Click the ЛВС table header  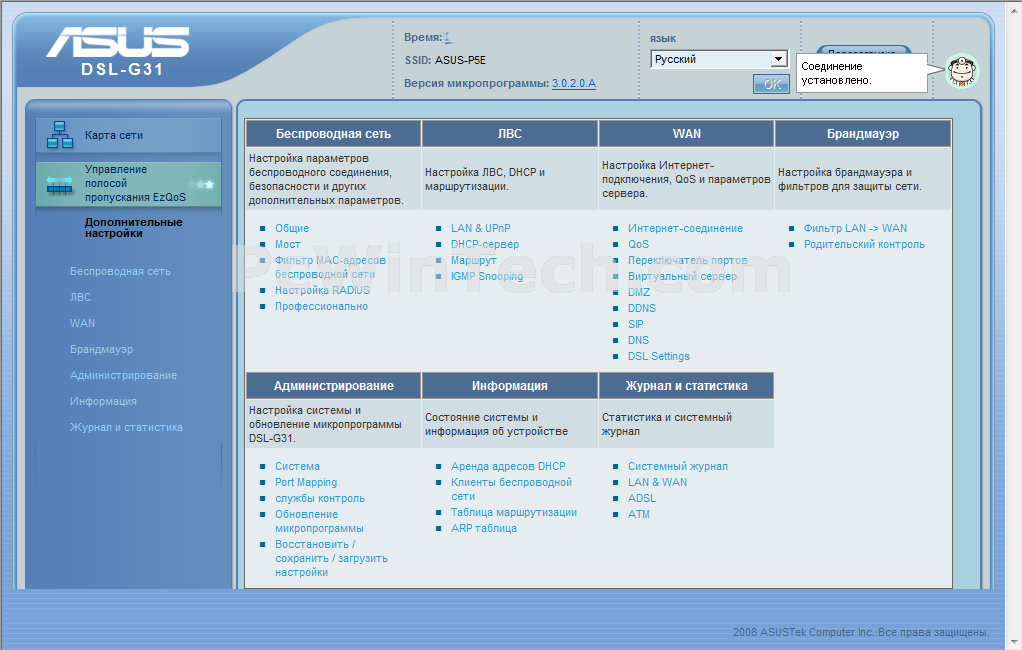point(510,134)
